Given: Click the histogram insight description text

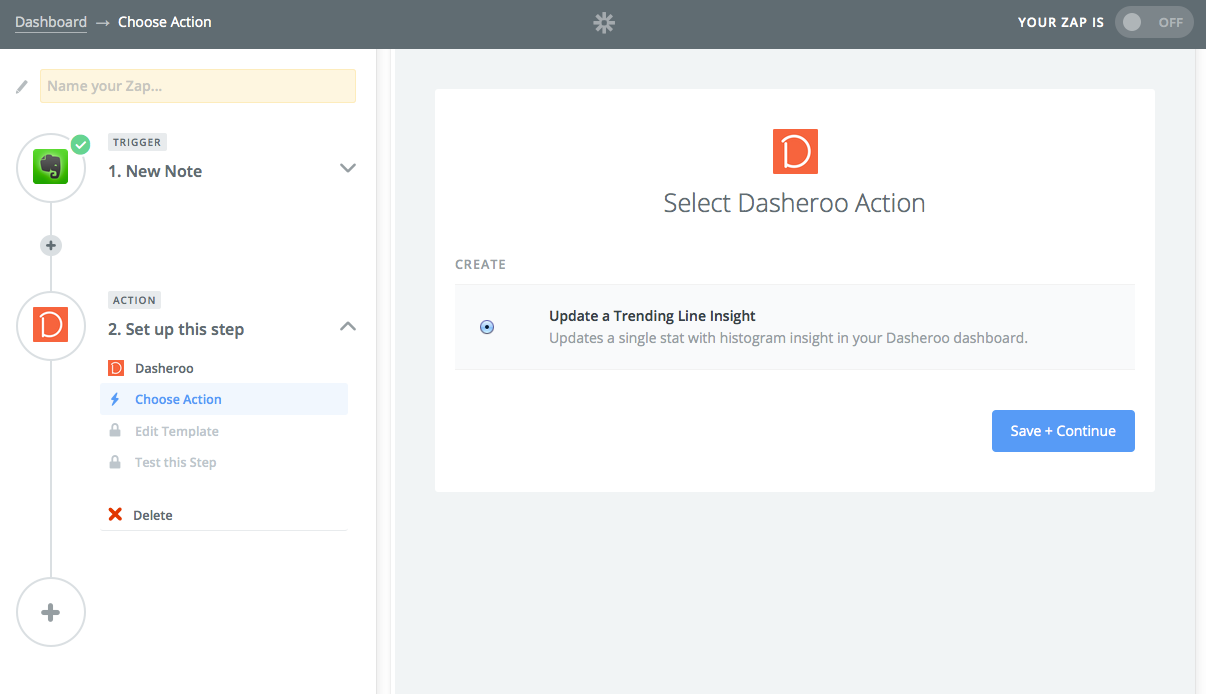Looking at the screenshot, I should [788, 338].
